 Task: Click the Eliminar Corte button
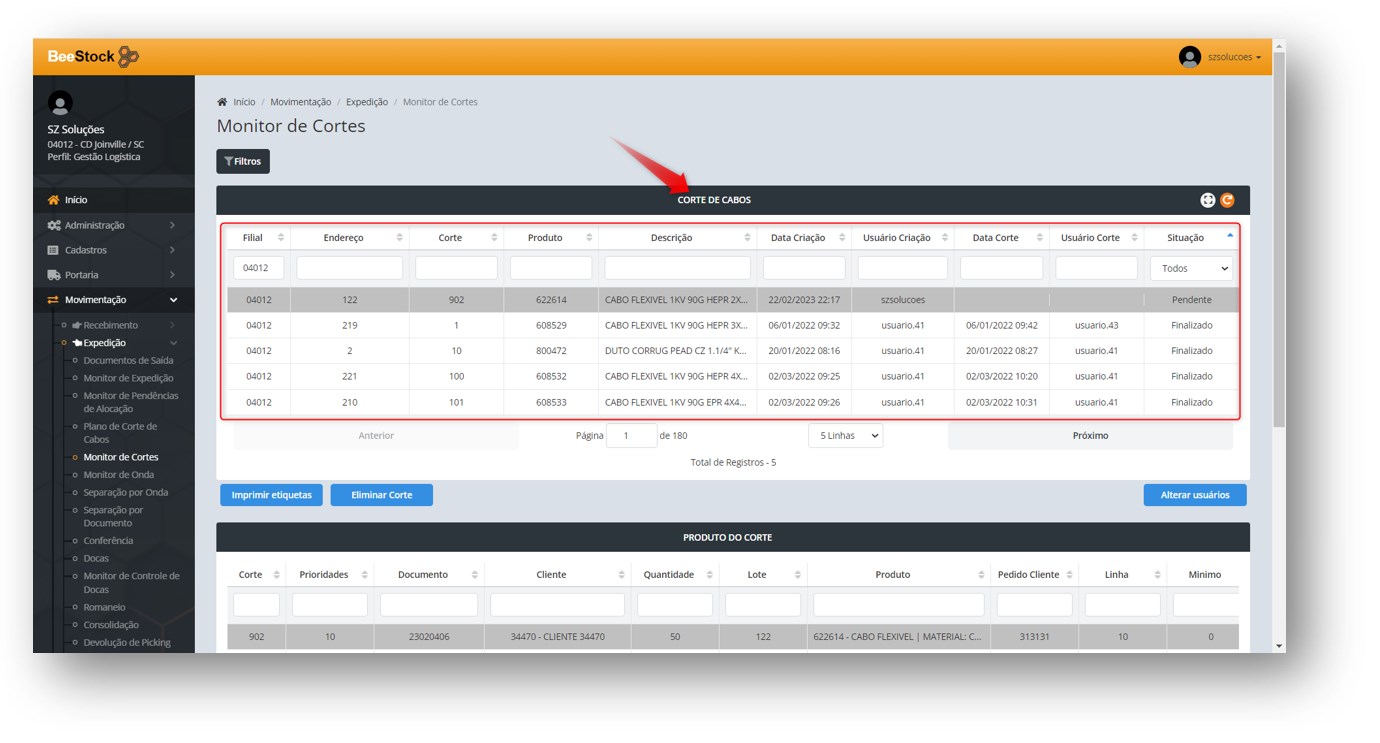[381, 495]
